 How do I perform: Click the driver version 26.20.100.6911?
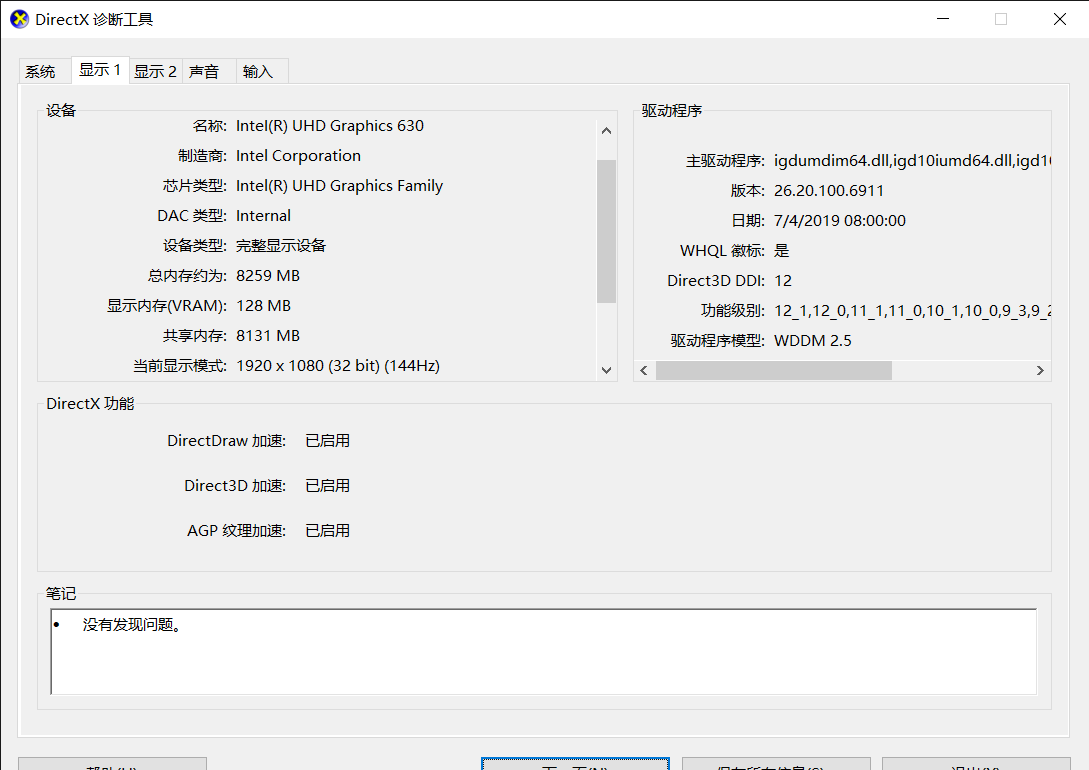pyautogui.click(x=829, y=191)
